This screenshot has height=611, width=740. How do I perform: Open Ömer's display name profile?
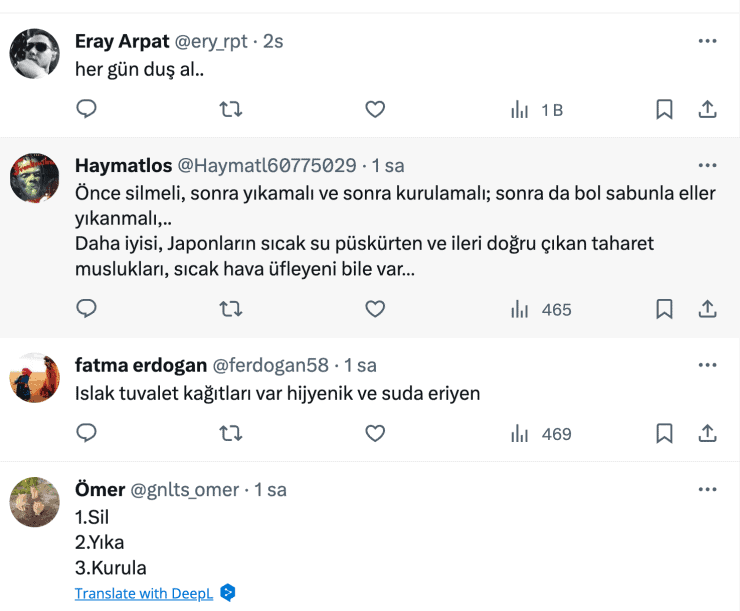[100, 489]
